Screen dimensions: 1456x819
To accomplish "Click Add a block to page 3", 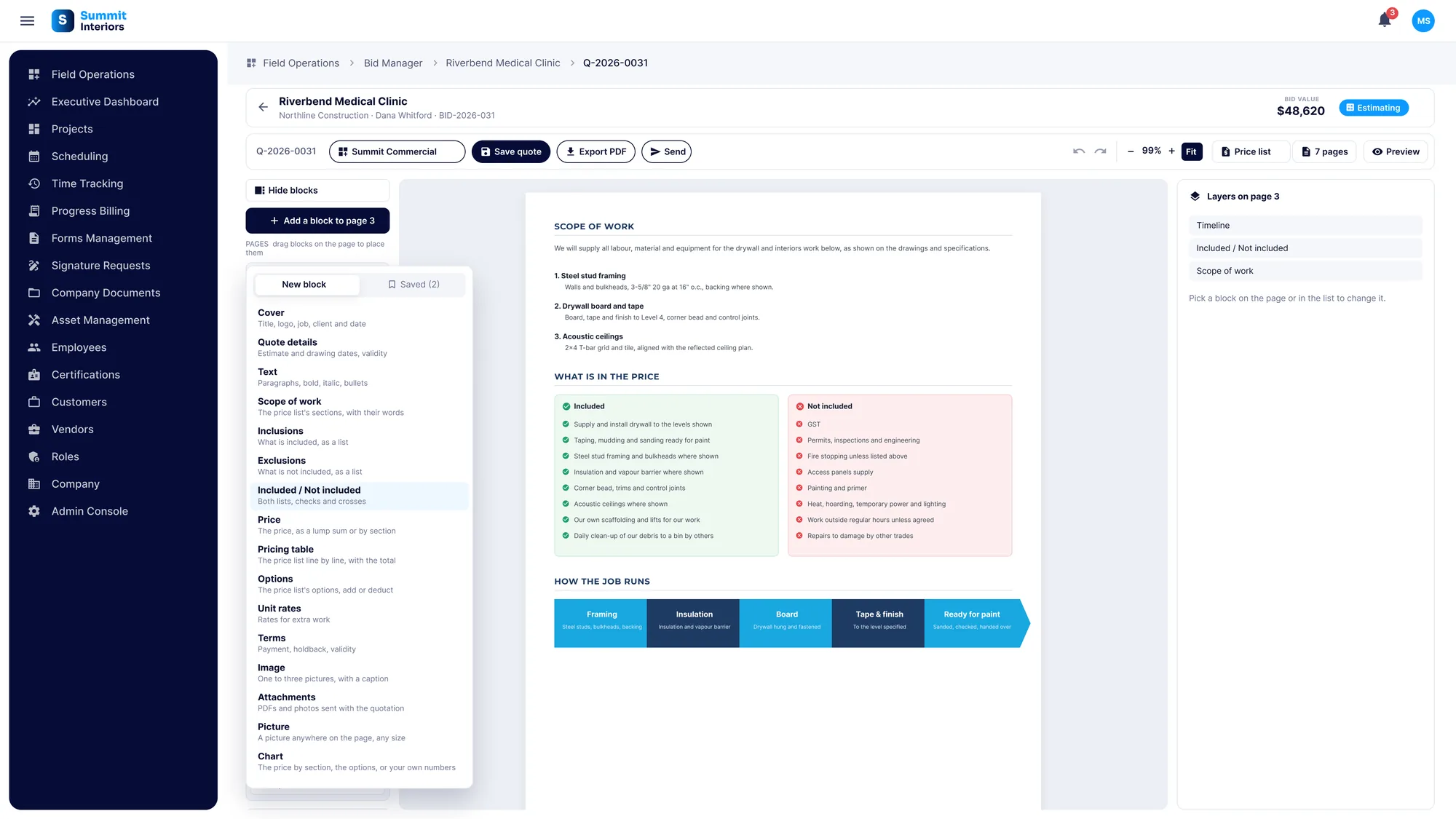I will coord(317,221).
